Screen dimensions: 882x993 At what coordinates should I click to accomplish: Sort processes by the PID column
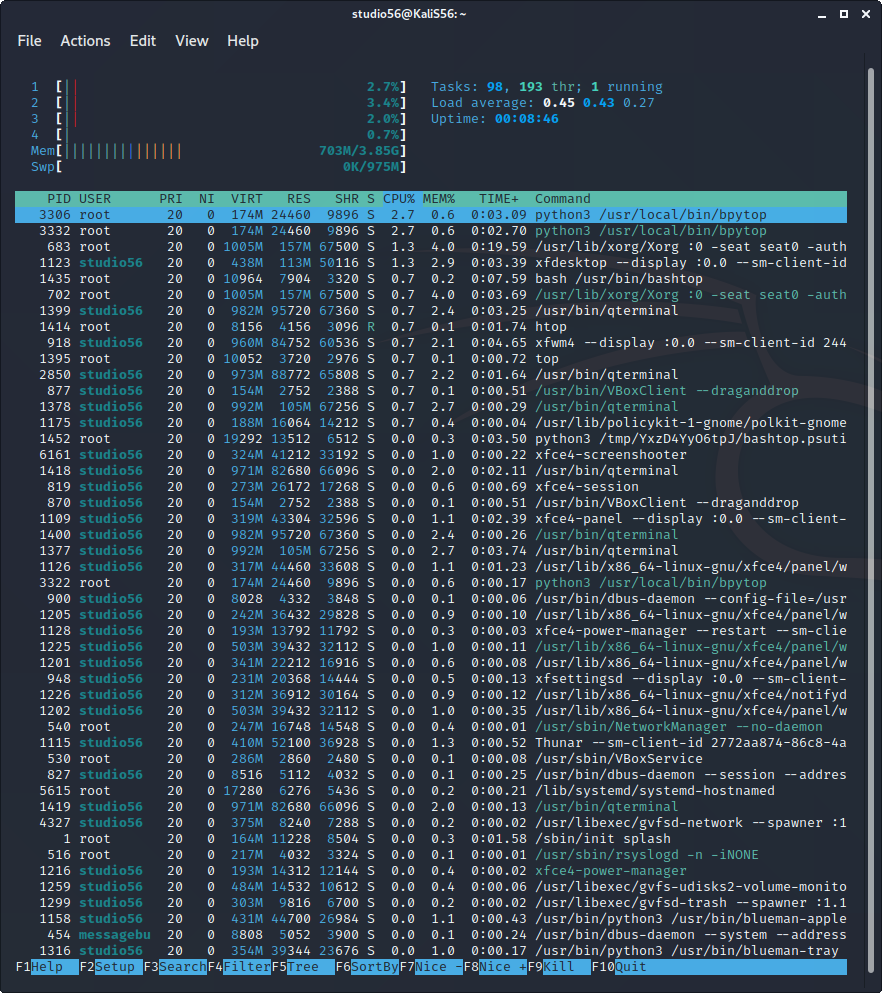(x=57, y=198)
